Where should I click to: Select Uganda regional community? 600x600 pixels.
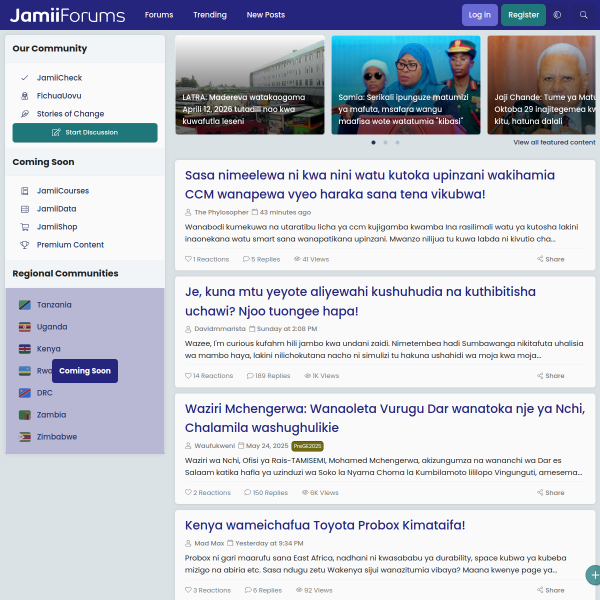(52, 327)
